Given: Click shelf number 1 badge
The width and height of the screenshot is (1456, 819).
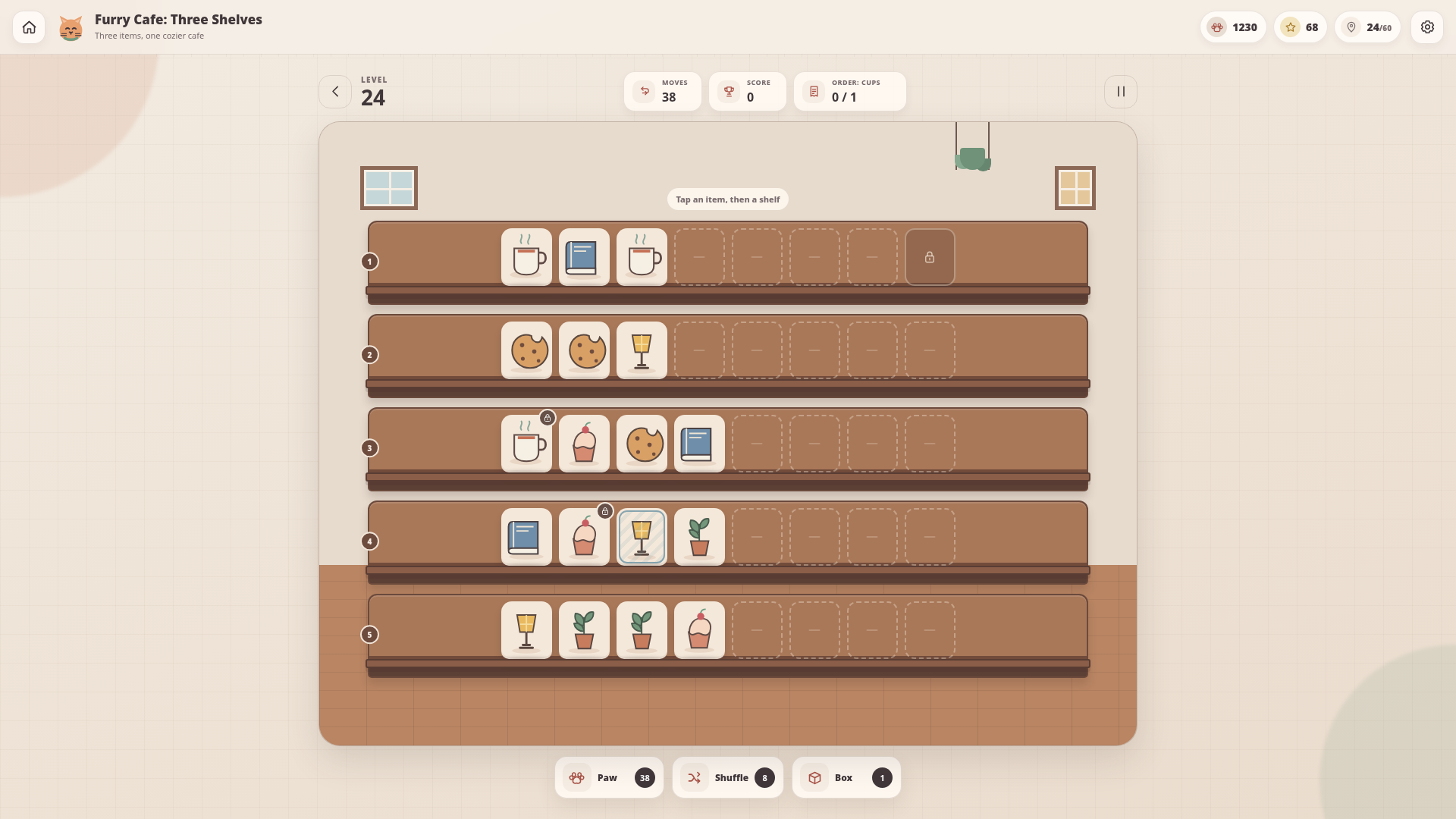Looking at the screenshot, I should point(369,262).
